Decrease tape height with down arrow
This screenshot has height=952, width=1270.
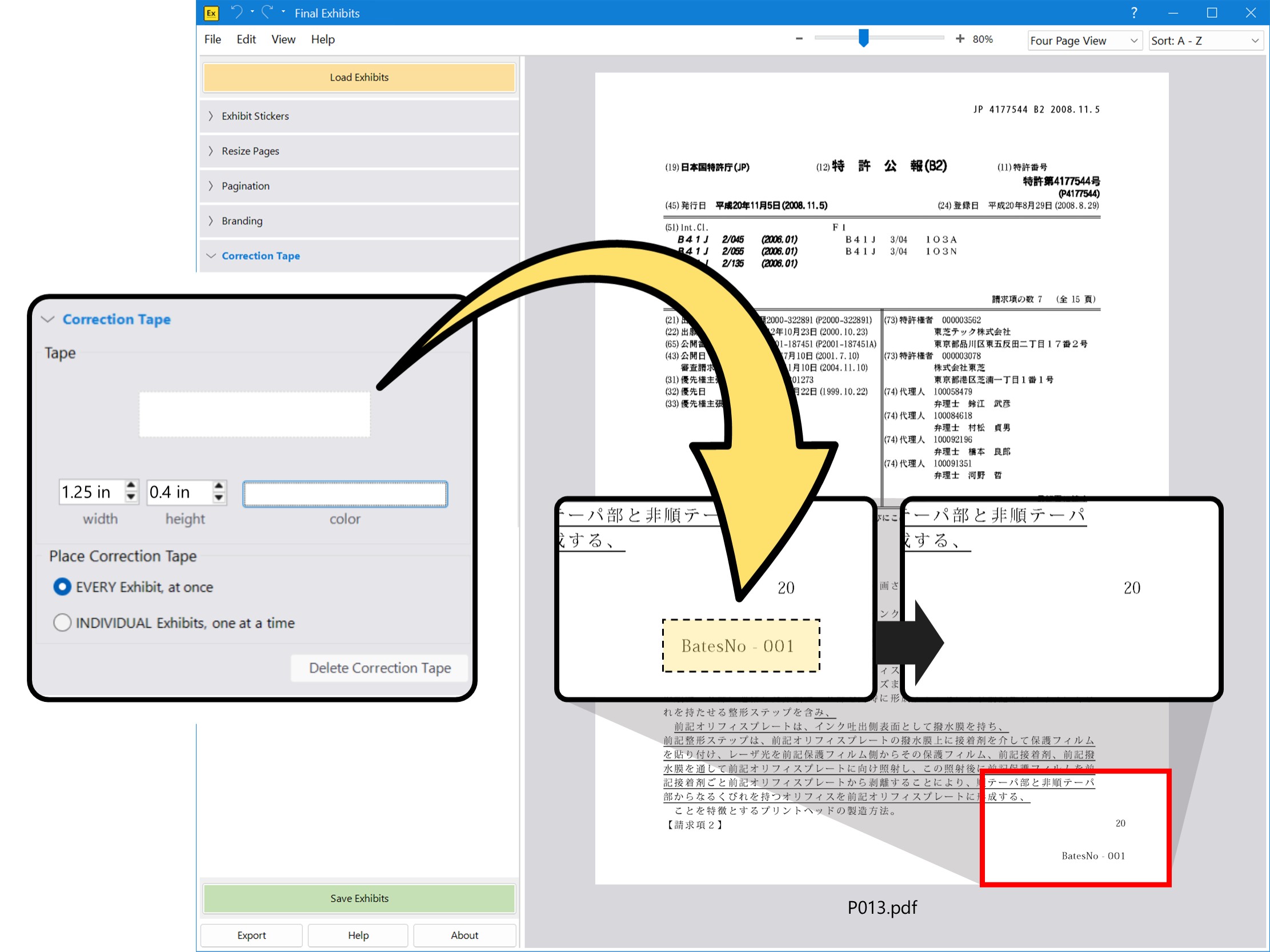pos(219,498)
